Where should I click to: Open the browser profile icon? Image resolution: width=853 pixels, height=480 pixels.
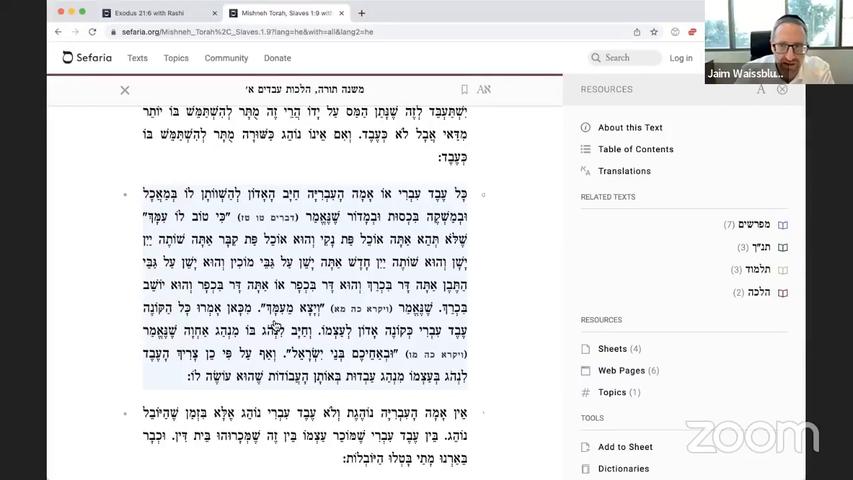click(675, 32)
